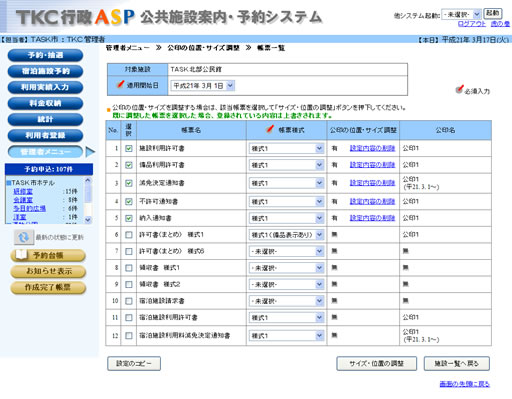This screenshot has width=512, height=399.
Task: Click 設定内容の削除 link for 不許可通知書
Action: 372,201
